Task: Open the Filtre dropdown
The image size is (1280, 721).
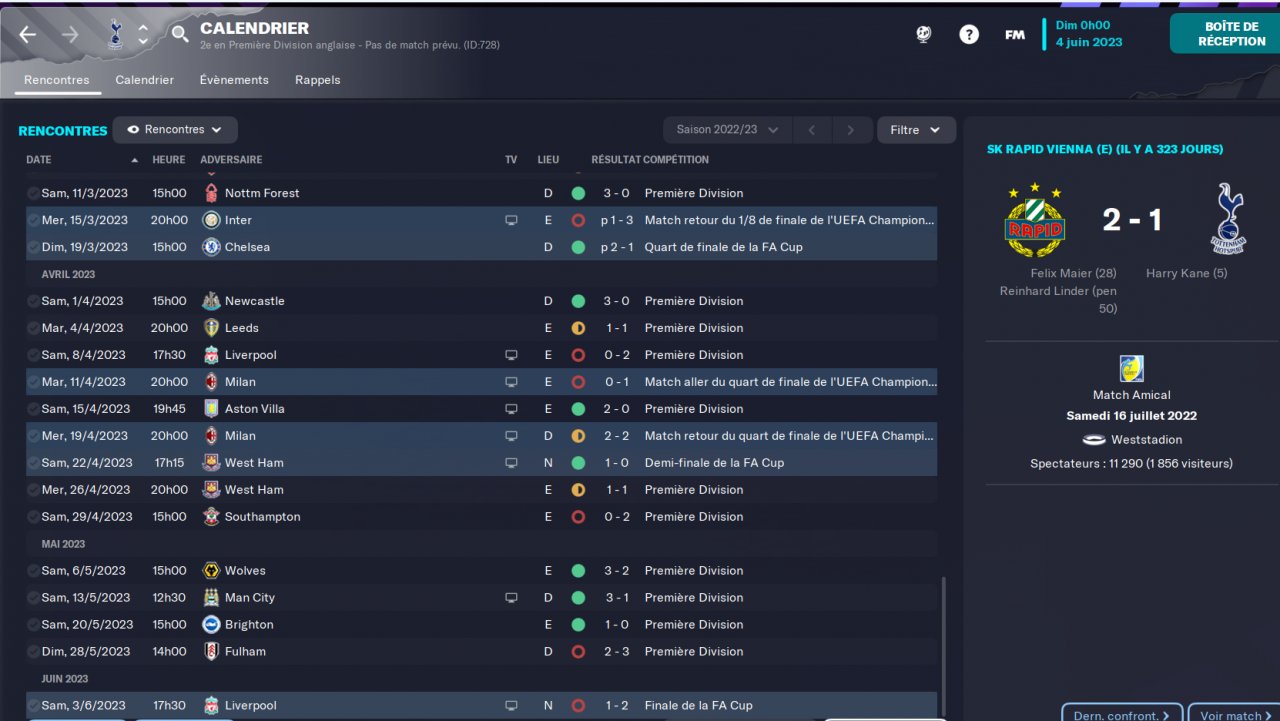Action: pos(915,130)
